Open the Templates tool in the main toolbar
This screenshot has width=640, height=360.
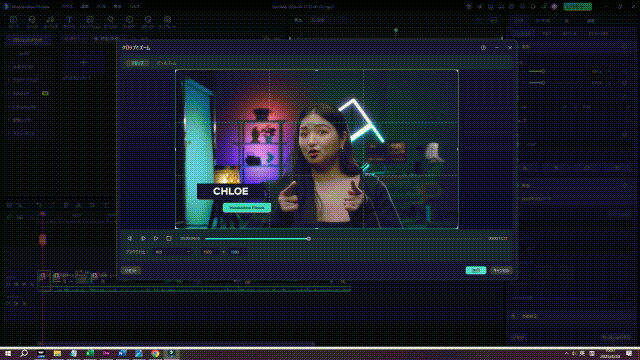(167, 22)
